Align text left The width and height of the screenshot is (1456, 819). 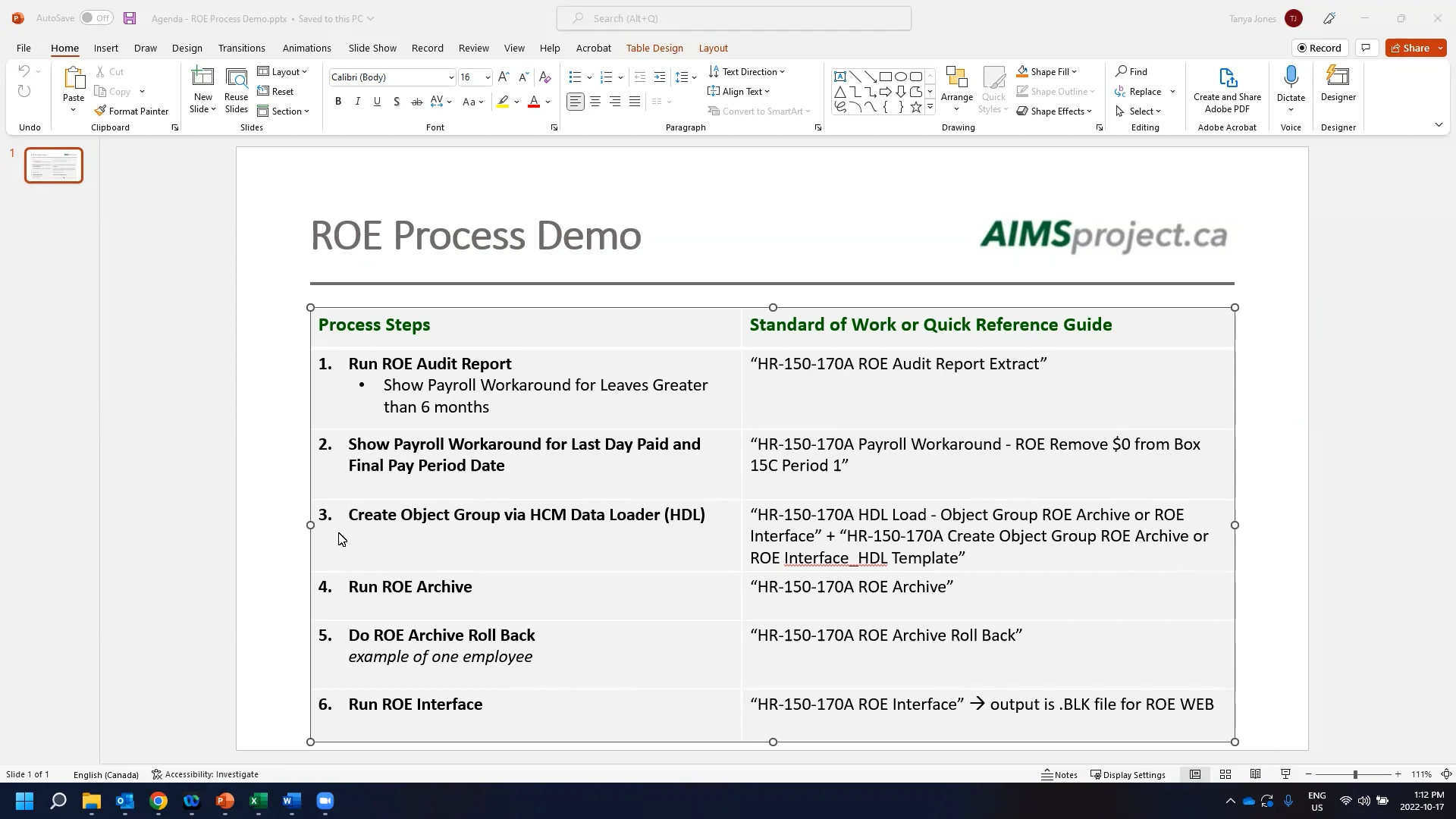coord(576,102)
